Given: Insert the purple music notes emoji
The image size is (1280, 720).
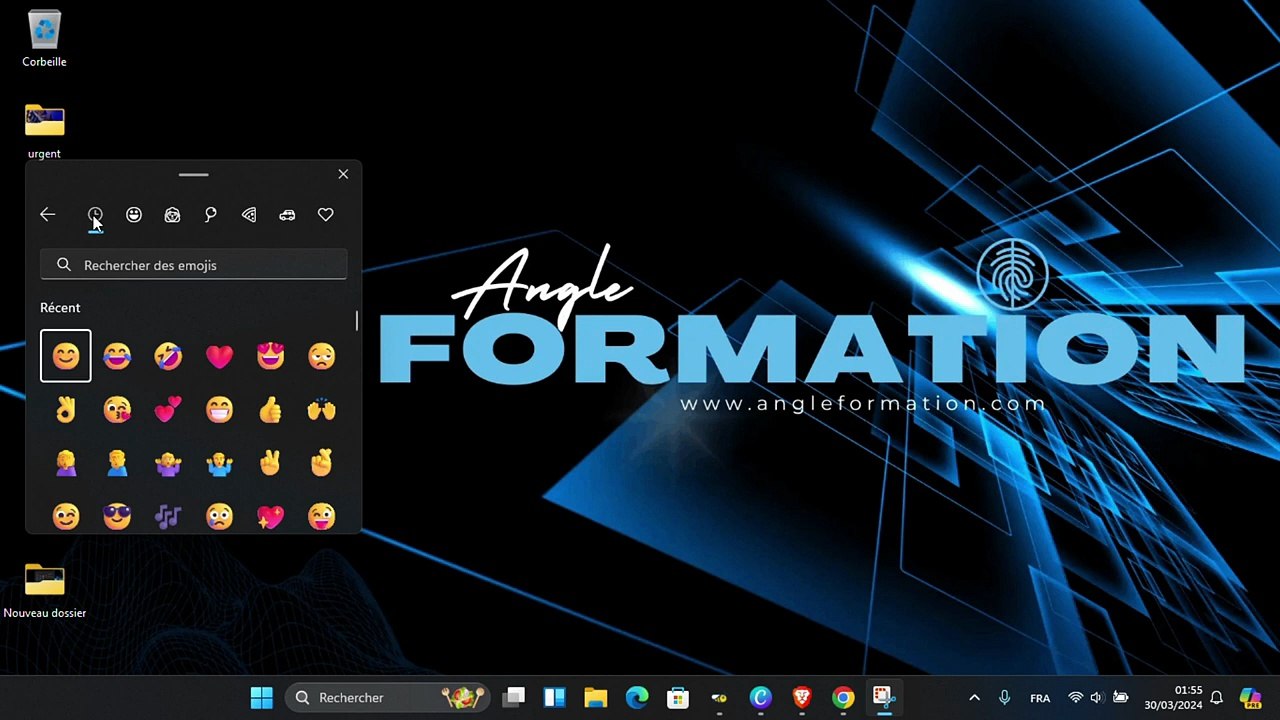Looking at the screenshot, I should point(168,516).
